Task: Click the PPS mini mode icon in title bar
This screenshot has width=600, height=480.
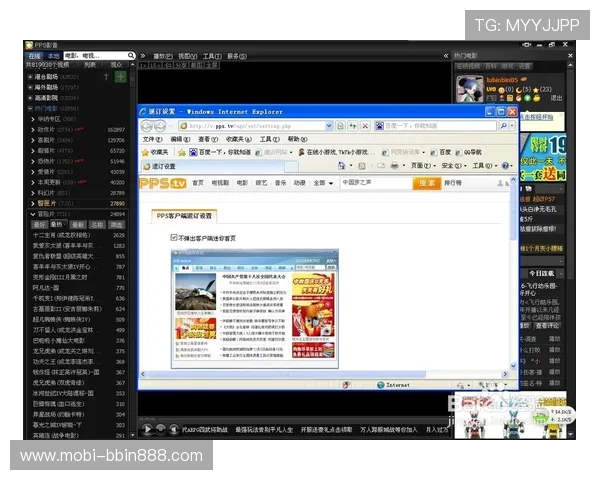Action: tap(527, 45)
